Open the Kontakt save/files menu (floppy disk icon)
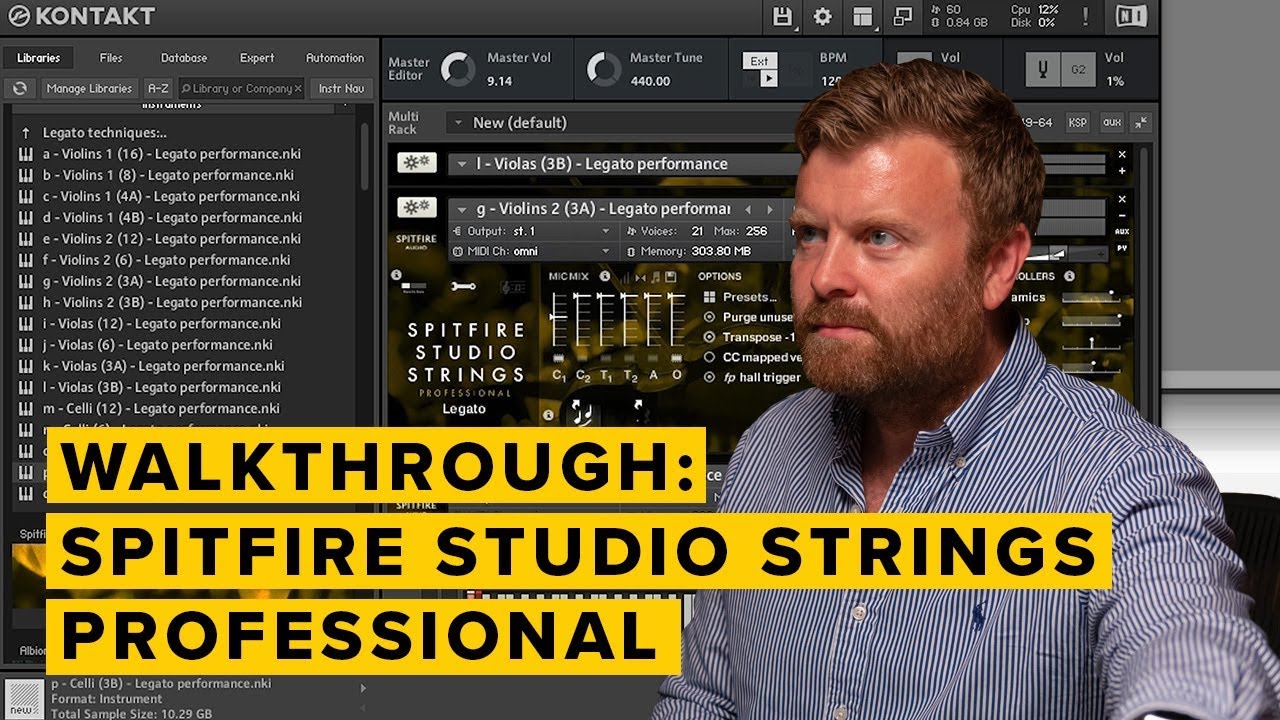 tap(783, 16)
